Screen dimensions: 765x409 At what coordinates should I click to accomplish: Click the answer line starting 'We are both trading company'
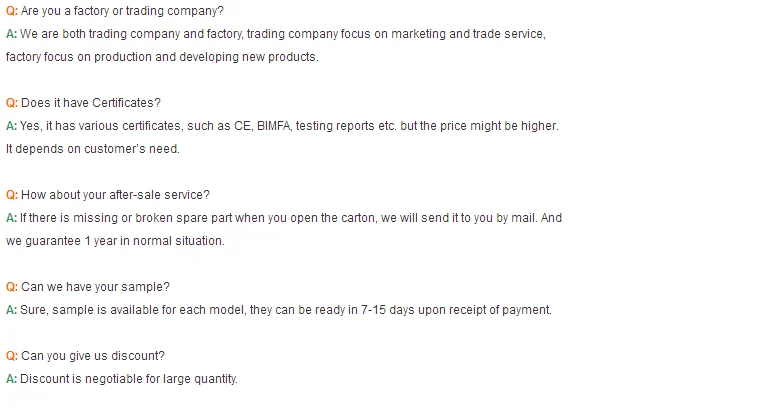point(282,34)
